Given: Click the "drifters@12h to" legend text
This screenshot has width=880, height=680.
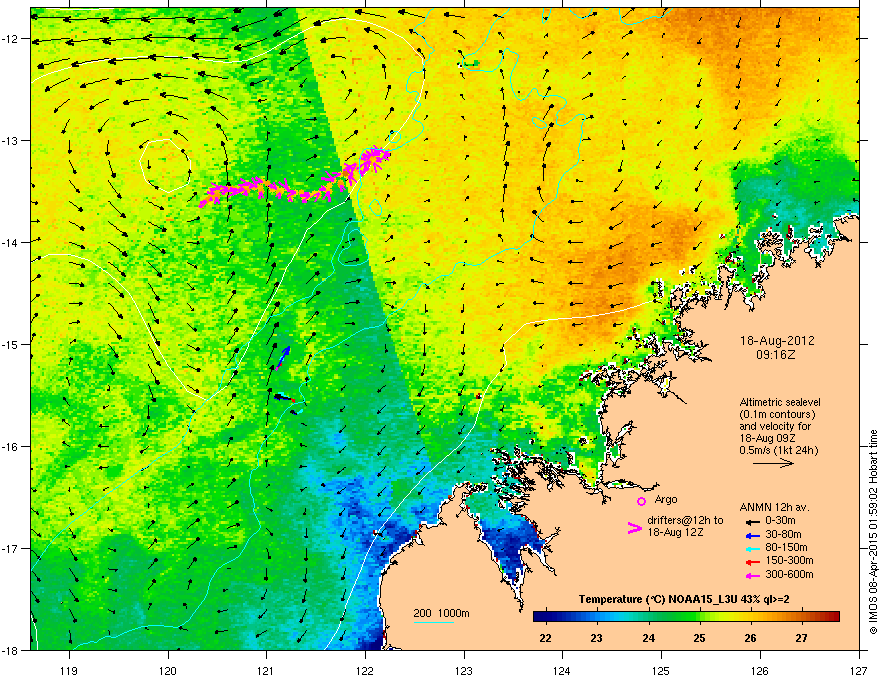Looking at the screenshot, I should click(685, 521).
